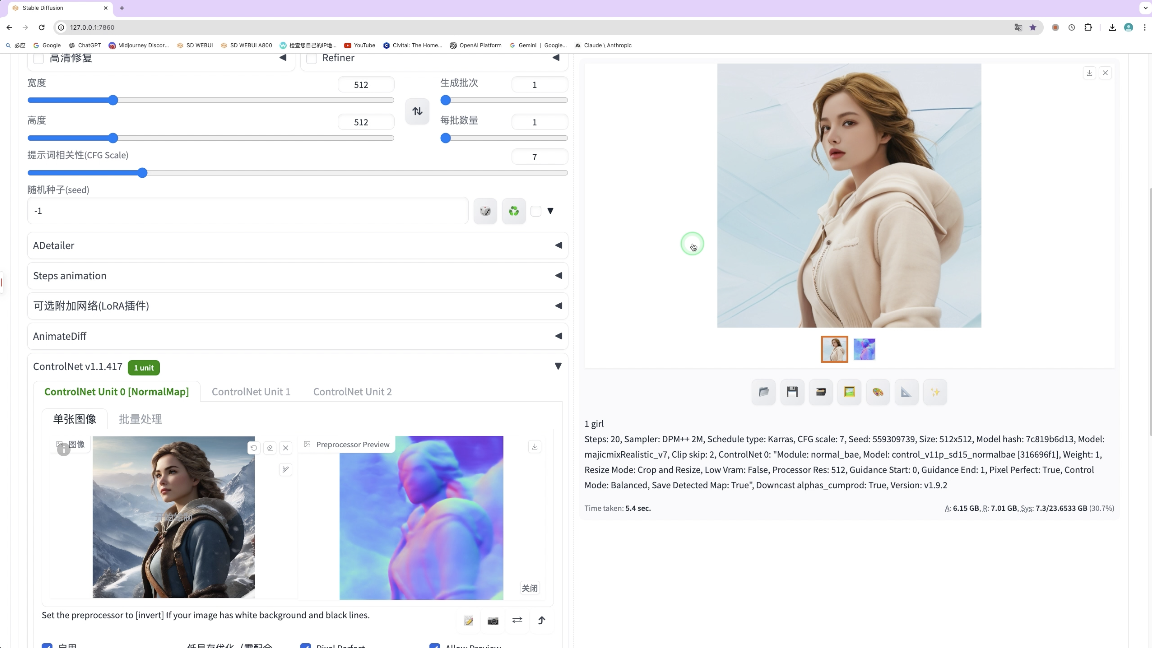Click the green recycle reuse-seed button
1152x648 pixels.
pos(514,211)
